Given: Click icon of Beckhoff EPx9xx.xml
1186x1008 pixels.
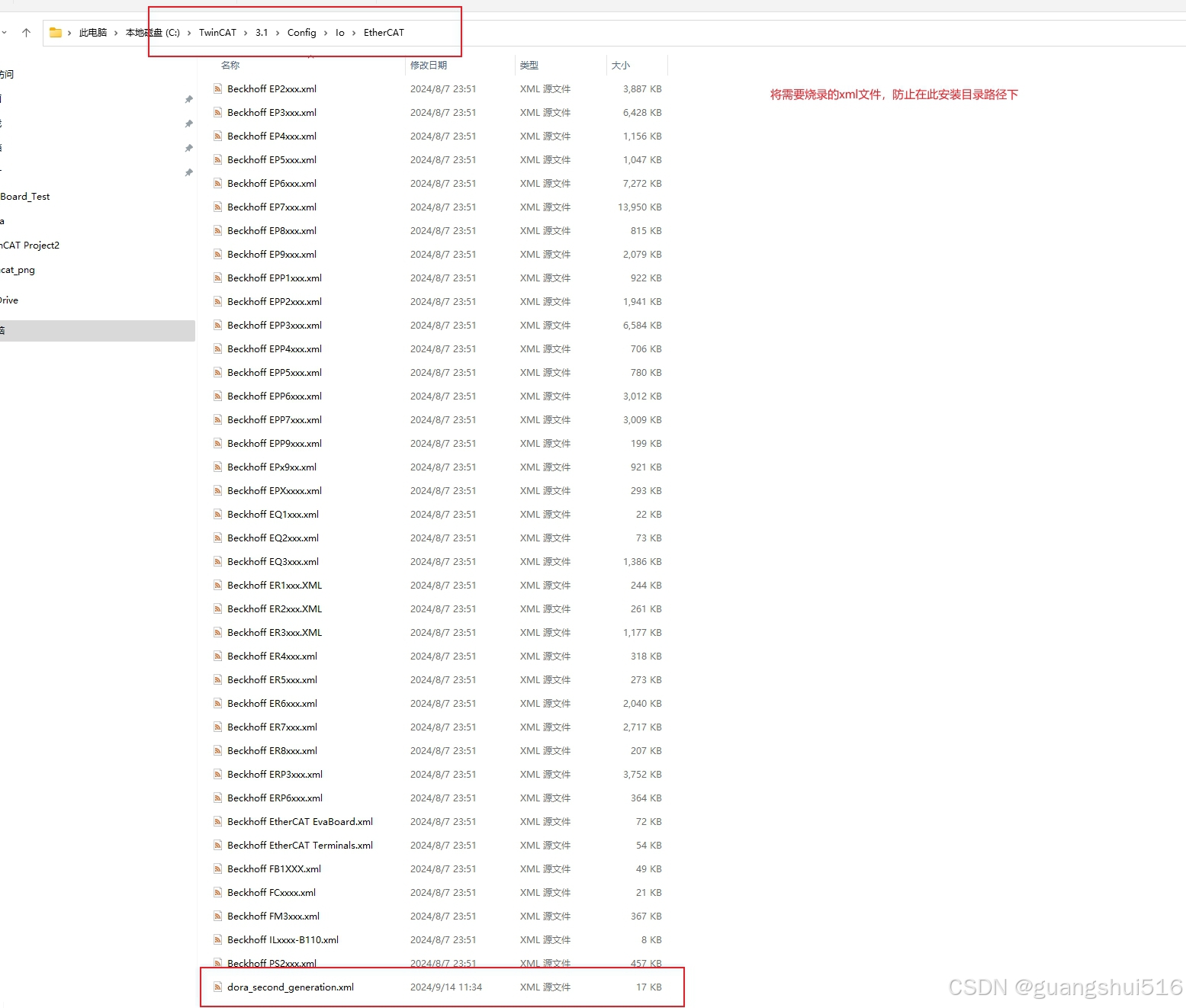Looking at the screenshot, I should [x=218, y=467].
